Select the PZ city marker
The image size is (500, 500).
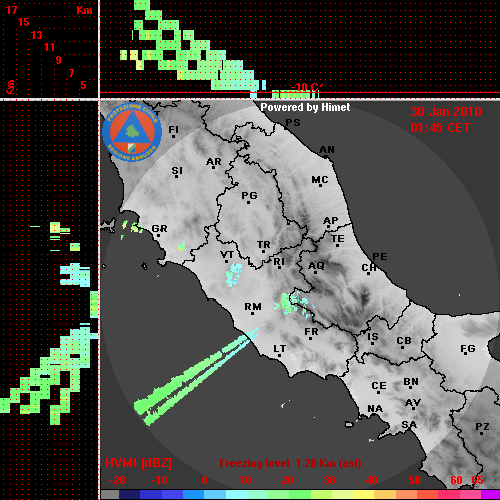[482, 428]
